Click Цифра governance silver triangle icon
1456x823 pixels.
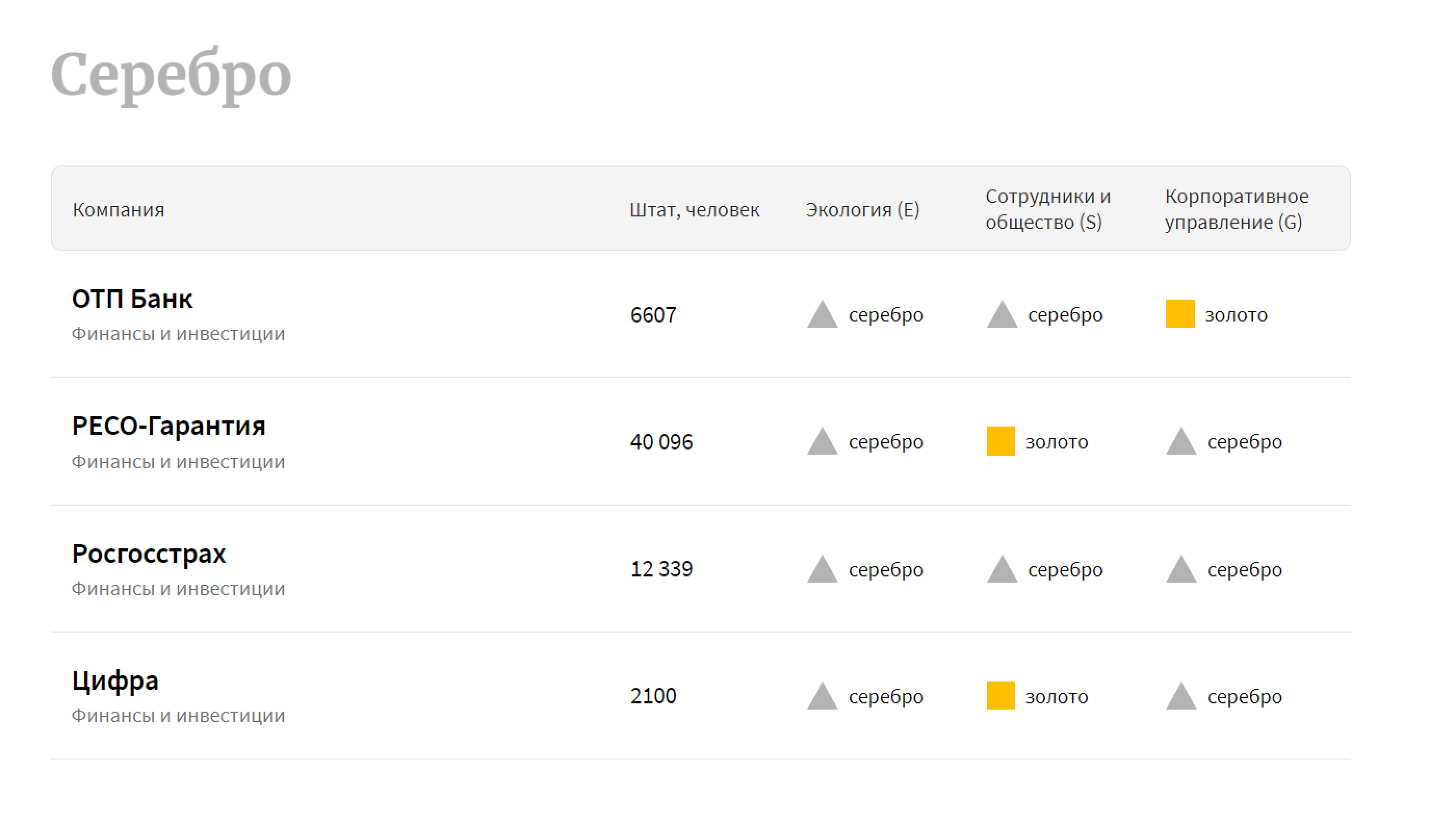(1181, 697)
